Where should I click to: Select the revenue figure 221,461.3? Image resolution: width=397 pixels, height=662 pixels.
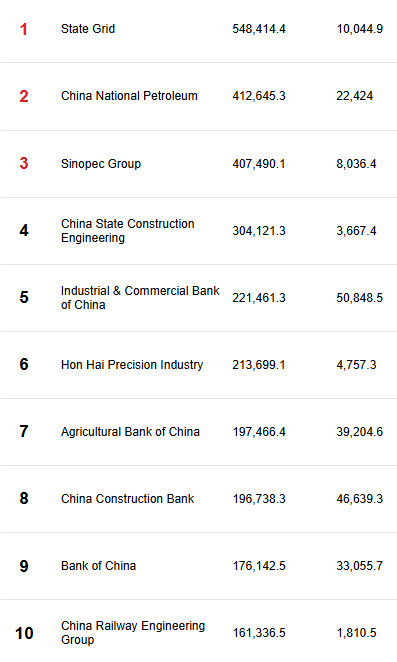click(259, 298)
